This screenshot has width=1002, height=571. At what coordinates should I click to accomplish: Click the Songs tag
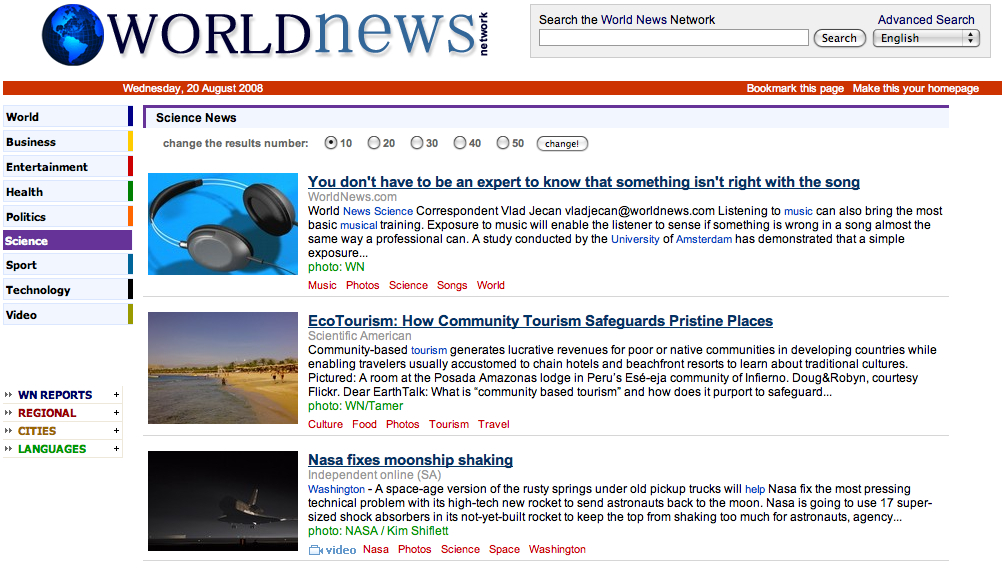click(452, 286)
